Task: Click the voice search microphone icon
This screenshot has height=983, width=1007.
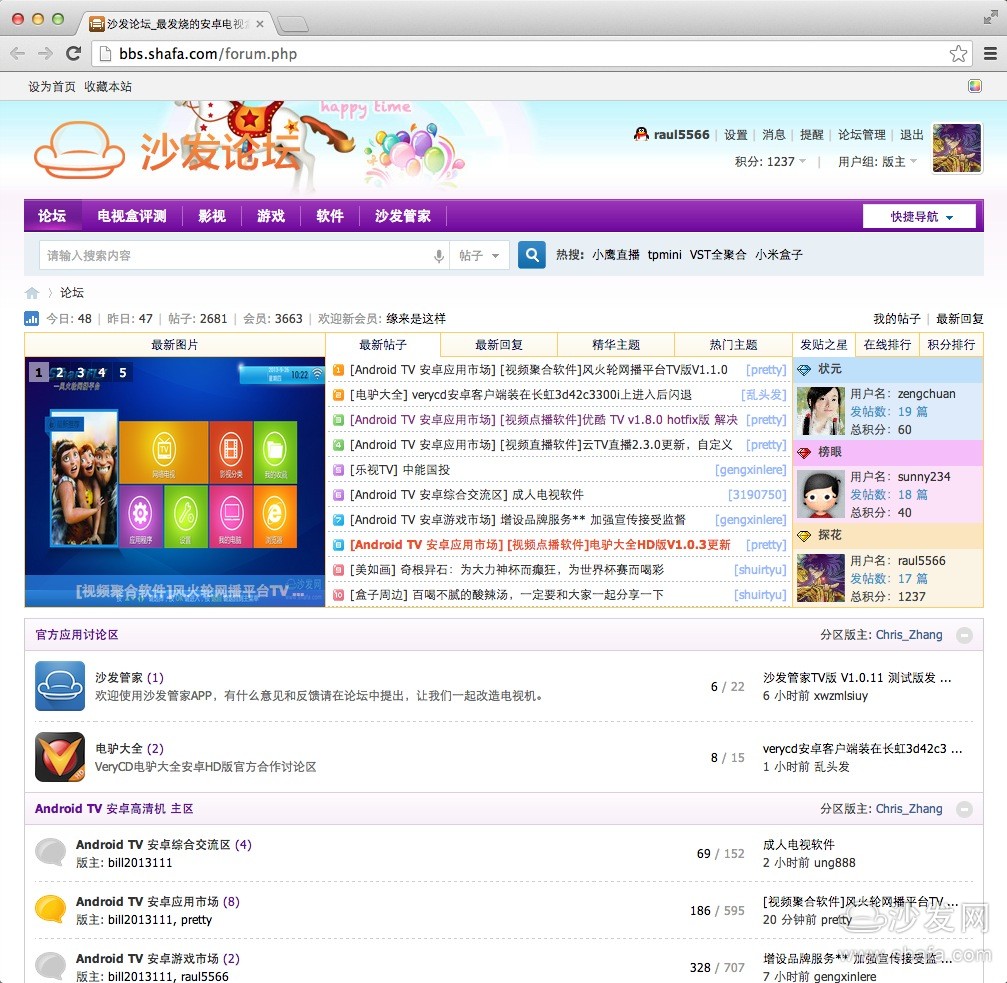Action: (439, 256)
